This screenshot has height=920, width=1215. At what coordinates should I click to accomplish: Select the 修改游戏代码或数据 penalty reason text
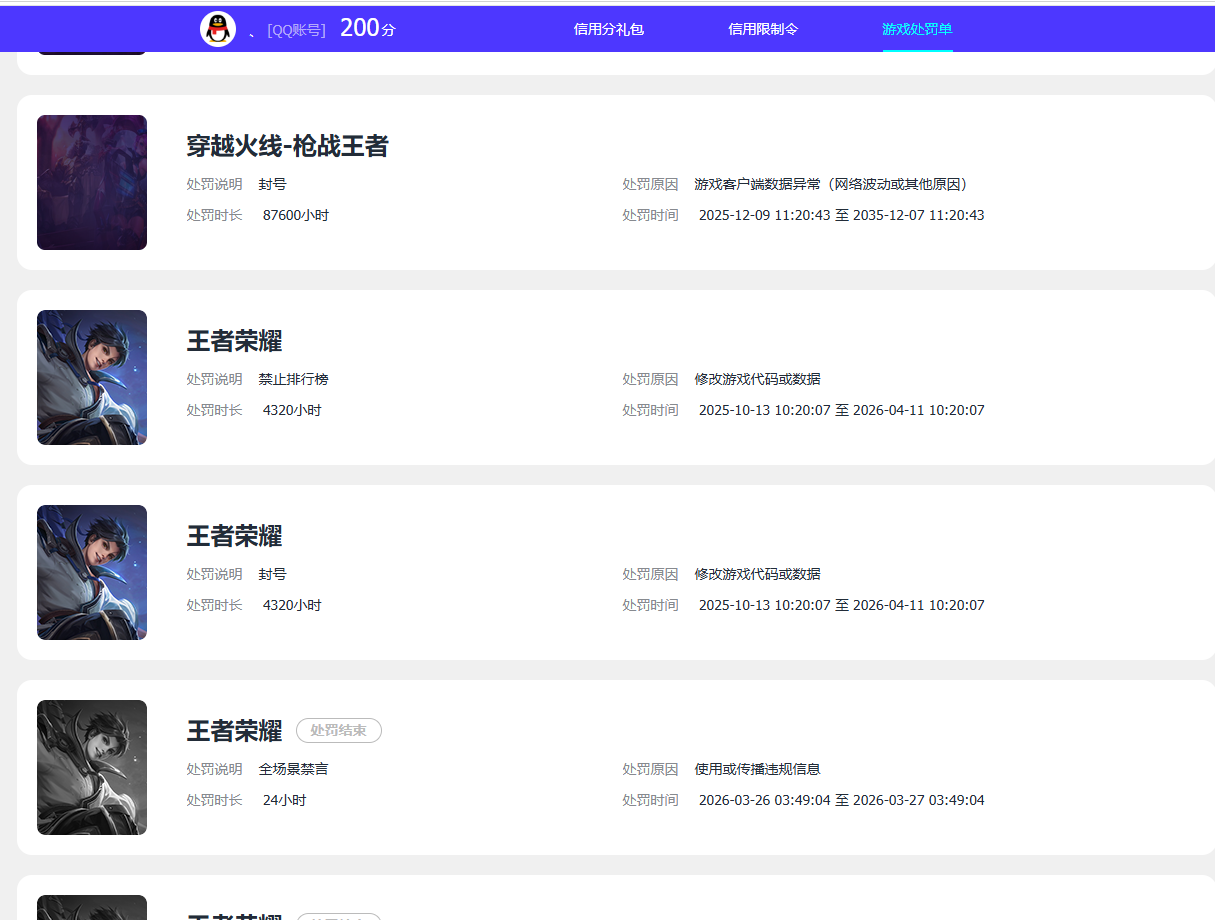pyautogui.click(x=757, y=379)
